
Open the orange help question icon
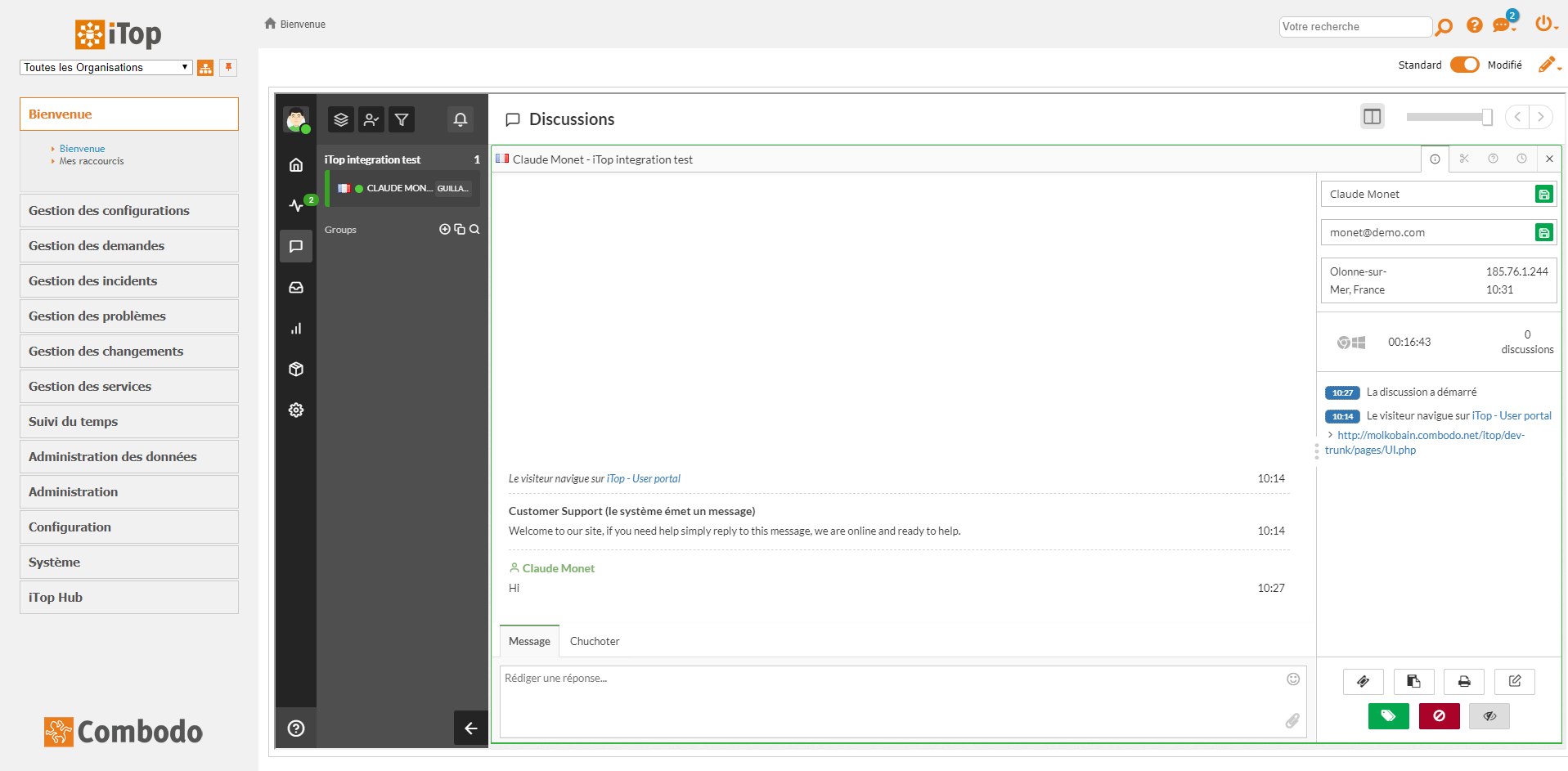pyautogui.click(x=1474, y=25)
